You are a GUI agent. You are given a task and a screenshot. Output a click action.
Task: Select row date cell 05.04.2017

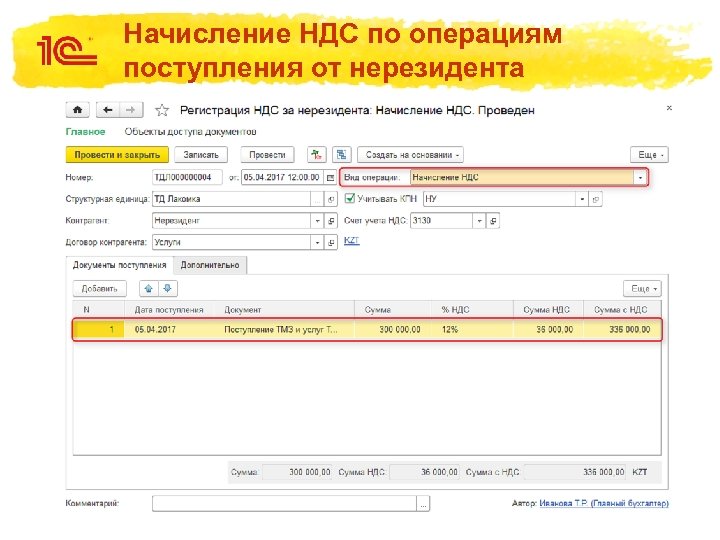172,329
